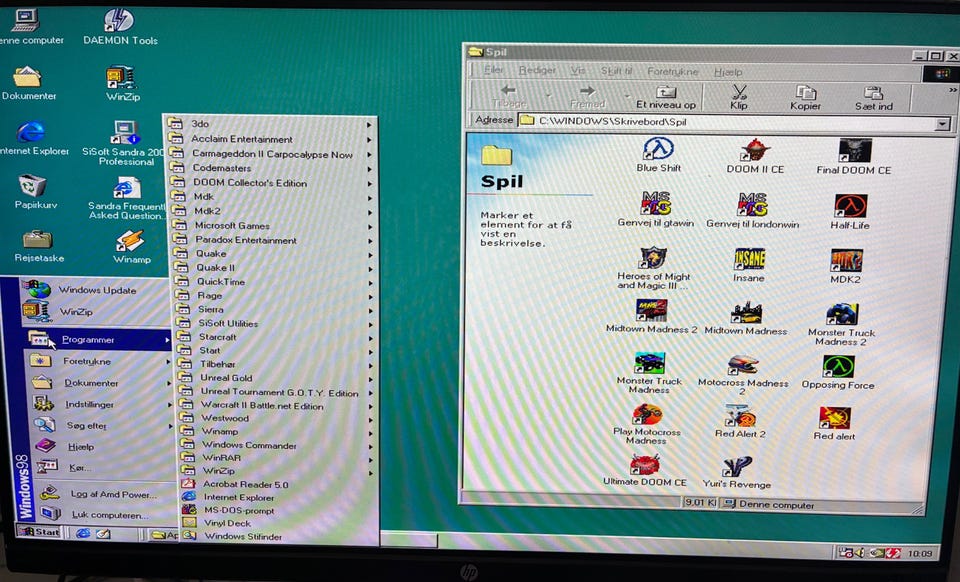Choose Kør... in Start menu

pyautogui.click(x=102, y=468)
